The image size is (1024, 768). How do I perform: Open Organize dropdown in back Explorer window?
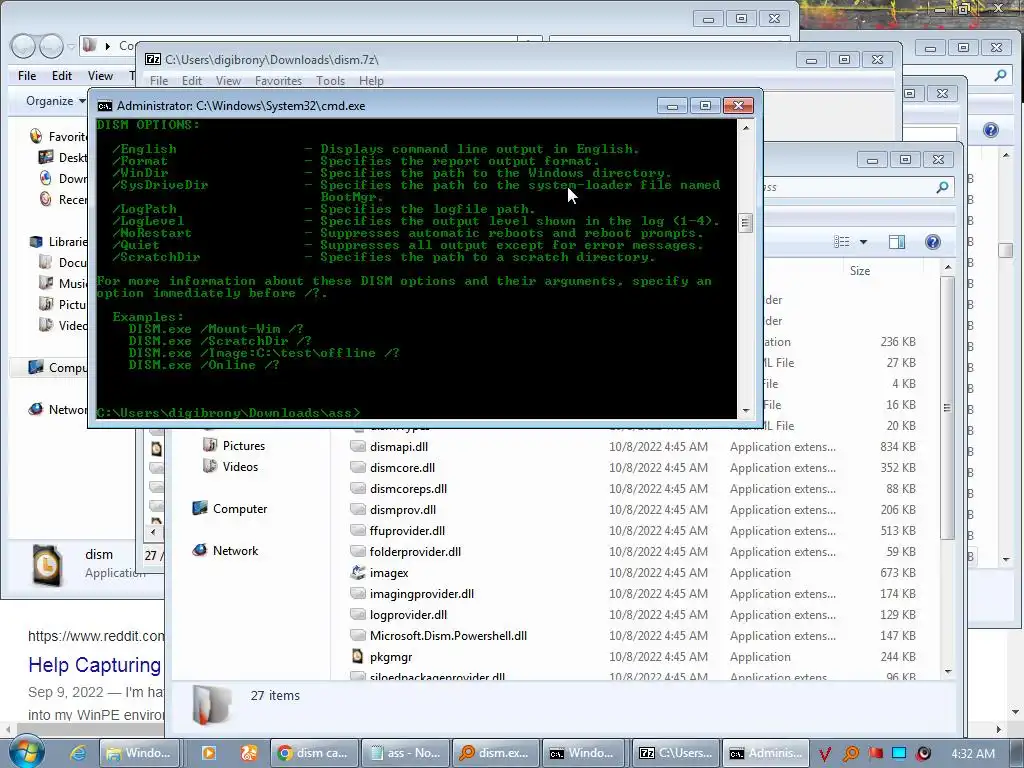56,101
